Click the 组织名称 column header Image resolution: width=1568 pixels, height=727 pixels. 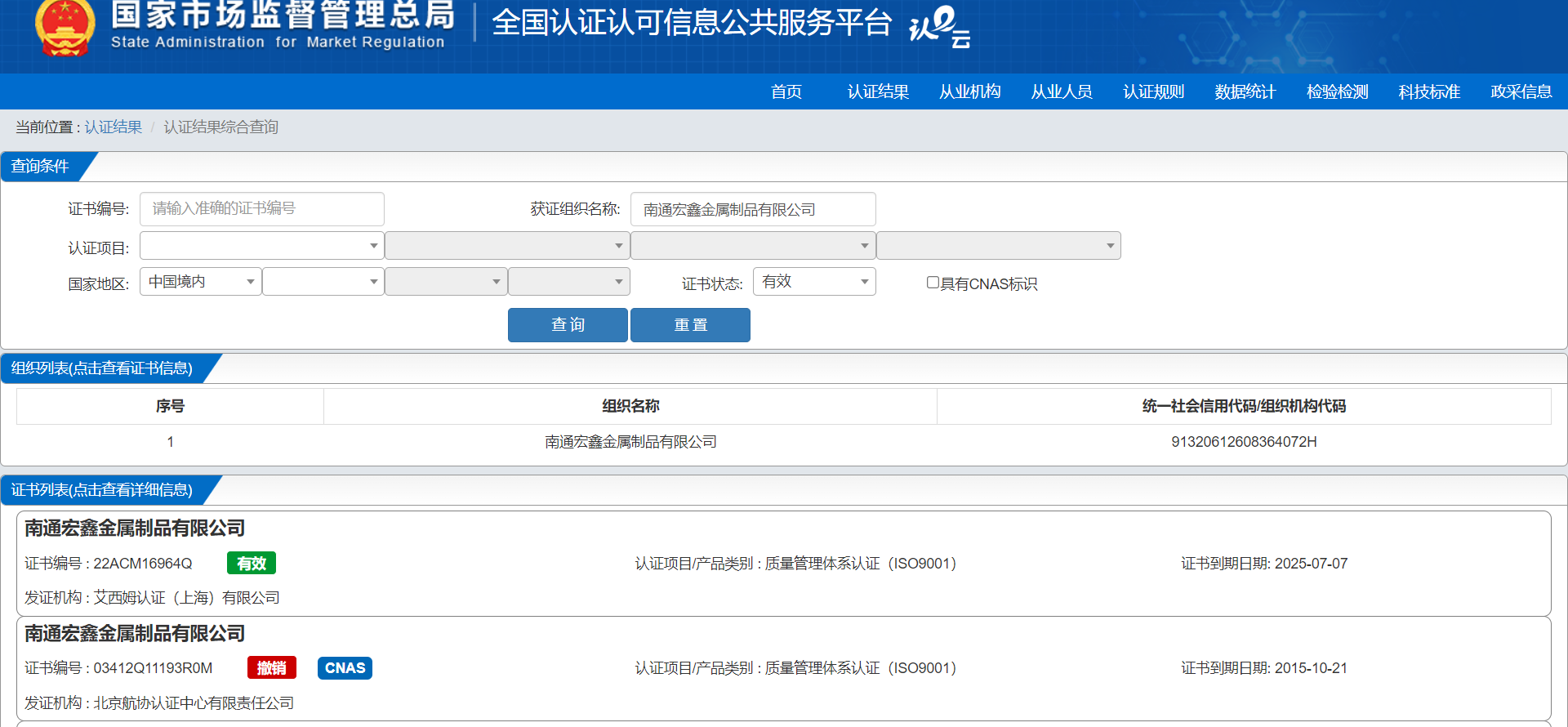point(630,406)
